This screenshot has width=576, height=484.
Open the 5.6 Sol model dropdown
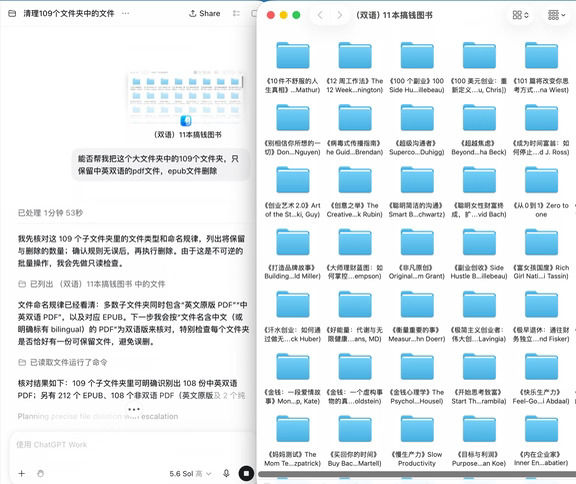pyautogui.click(x=190, y=474)
